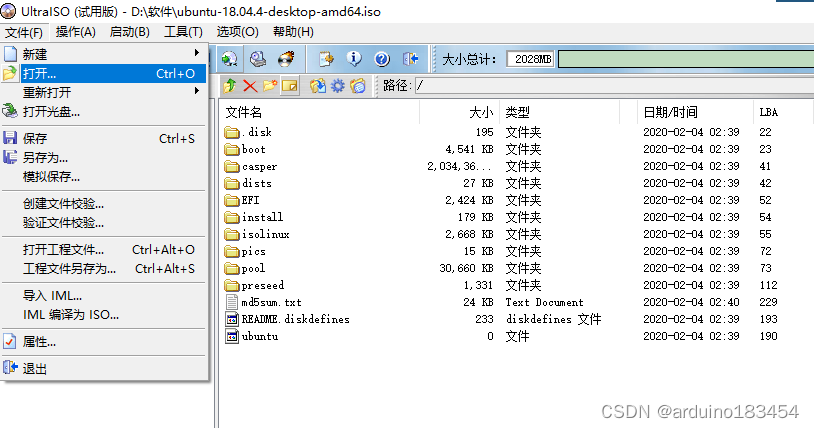Click the green total size capacity bar
The image size is (814, 428).
686,59
